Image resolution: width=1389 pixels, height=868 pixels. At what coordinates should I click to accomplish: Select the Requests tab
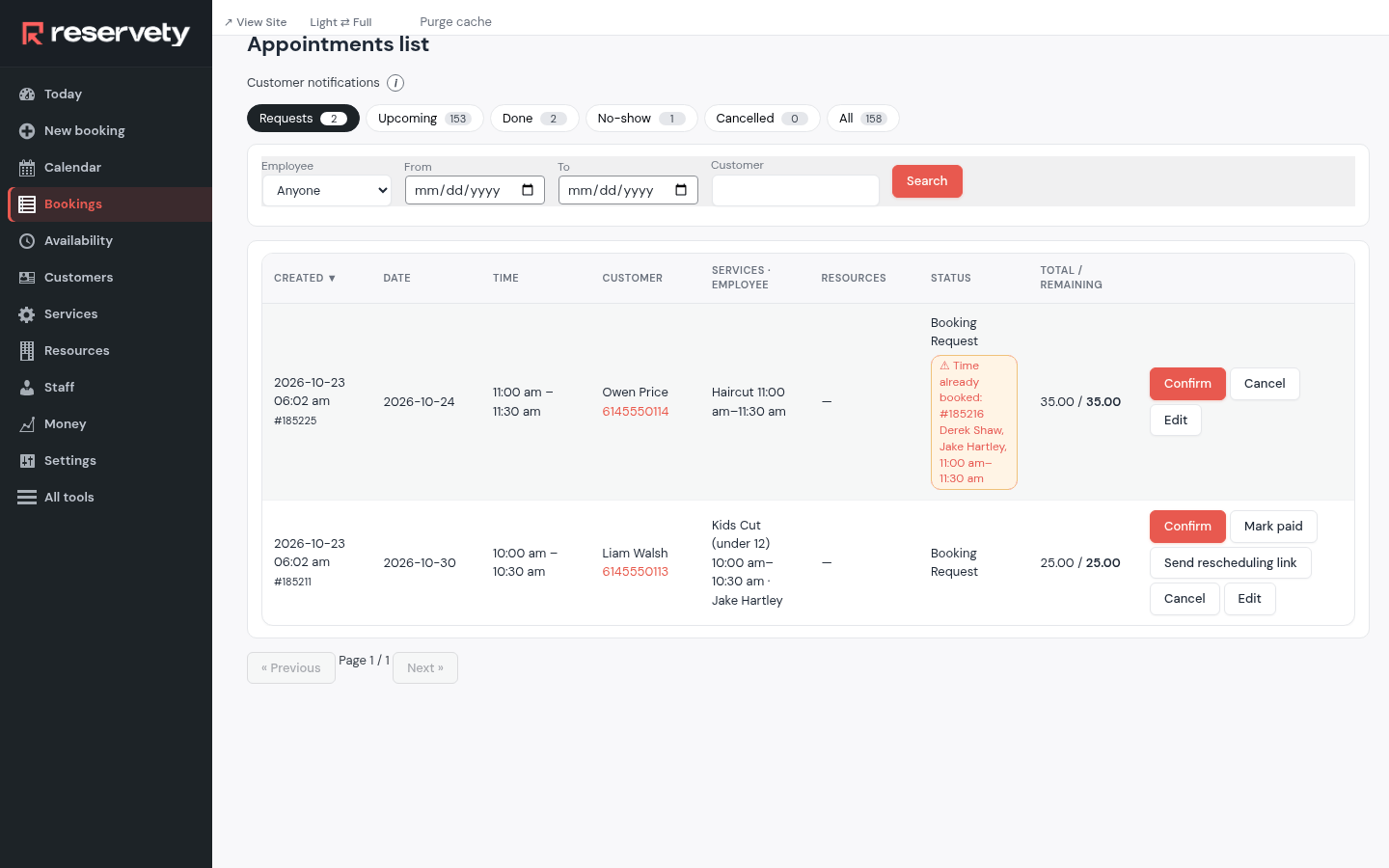(303, 118)
